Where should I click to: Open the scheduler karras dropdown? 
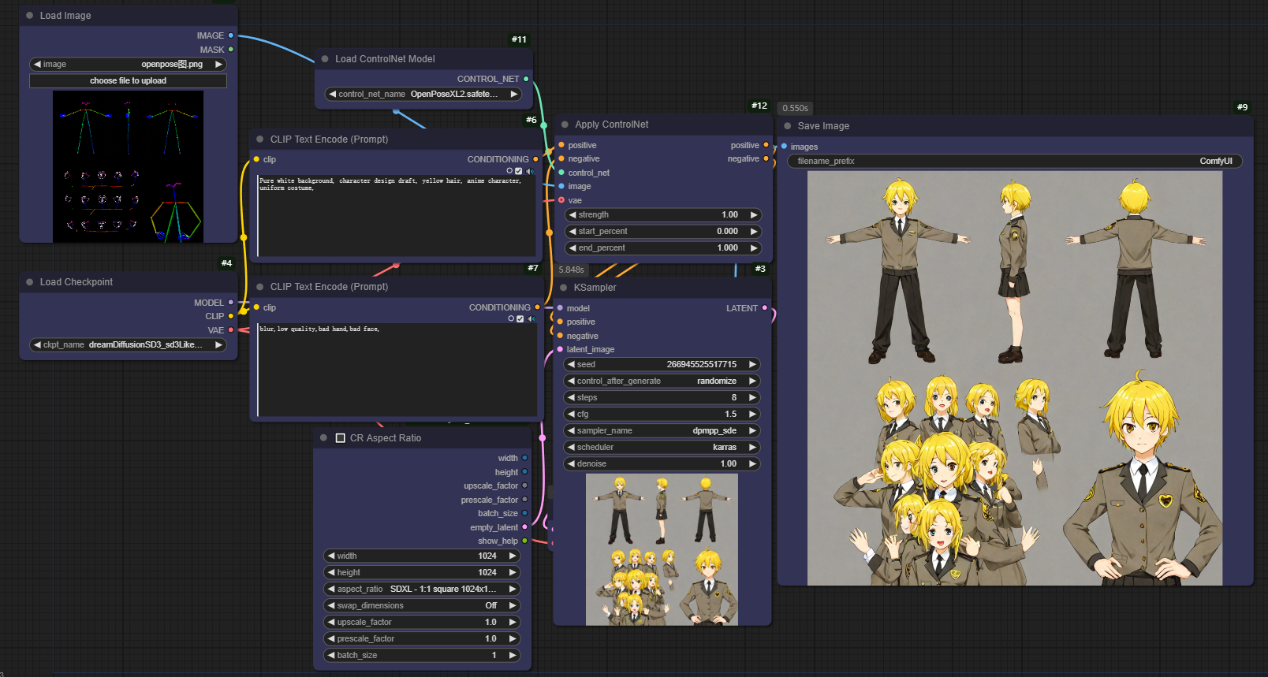pyautogui.click(x=662, y=447)
